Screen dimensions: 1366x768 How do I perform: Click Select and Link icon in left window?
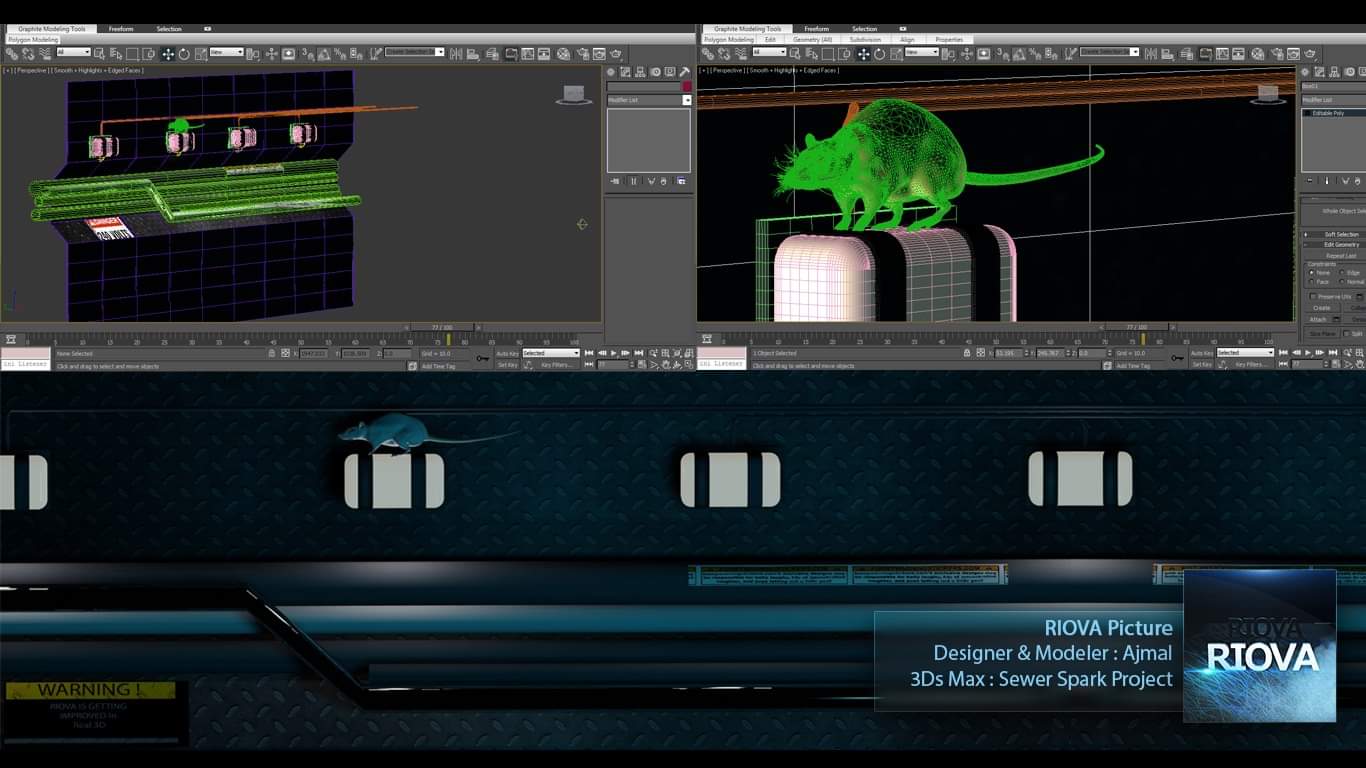(x=11, y=54)
